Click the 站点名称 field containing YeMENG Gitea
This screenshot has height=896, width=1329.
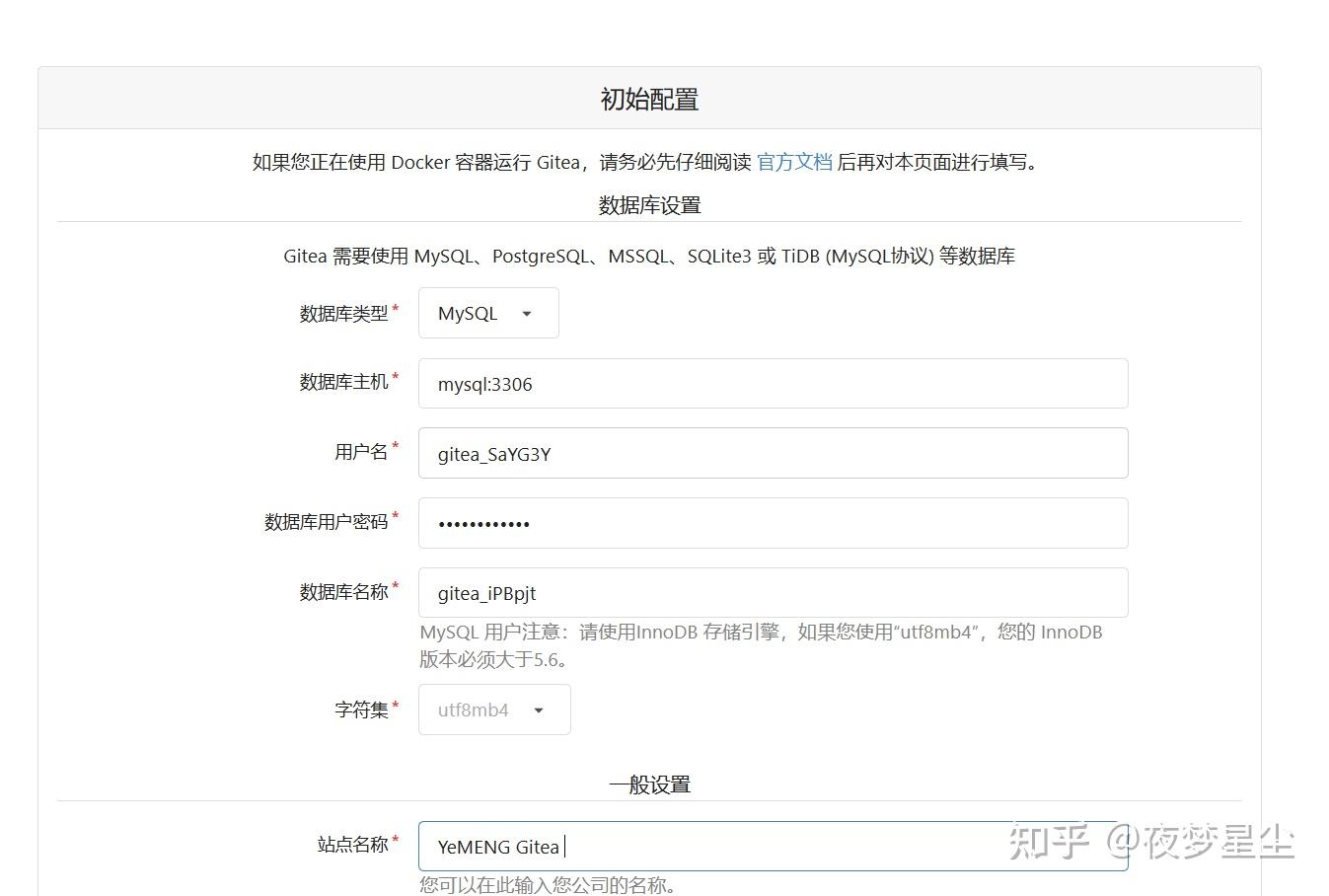click(691, 846)
